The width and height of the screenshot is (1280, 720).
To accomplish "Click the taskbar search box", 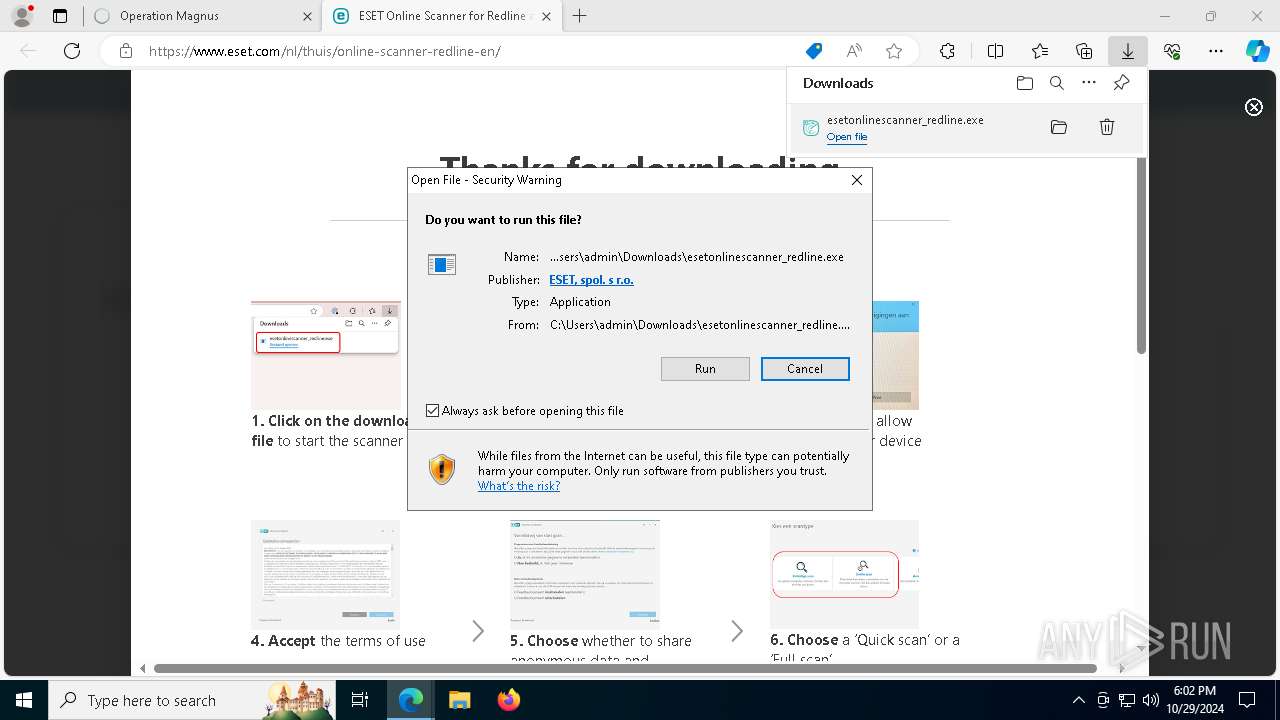I will (x=192, y=700).
